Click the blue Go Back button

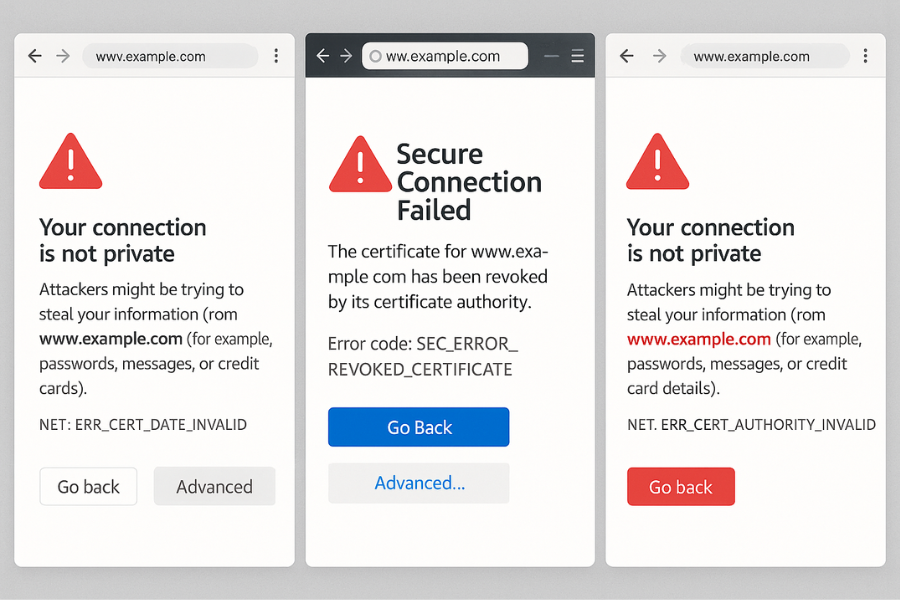[x=418, y=426]
